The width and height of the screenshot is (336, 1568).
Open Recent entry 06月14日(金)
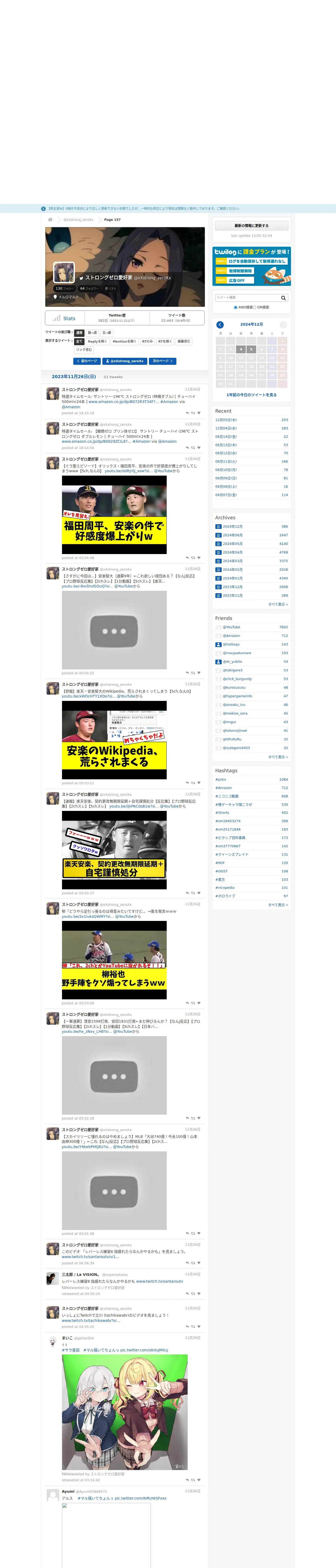[x=226, y=436]
